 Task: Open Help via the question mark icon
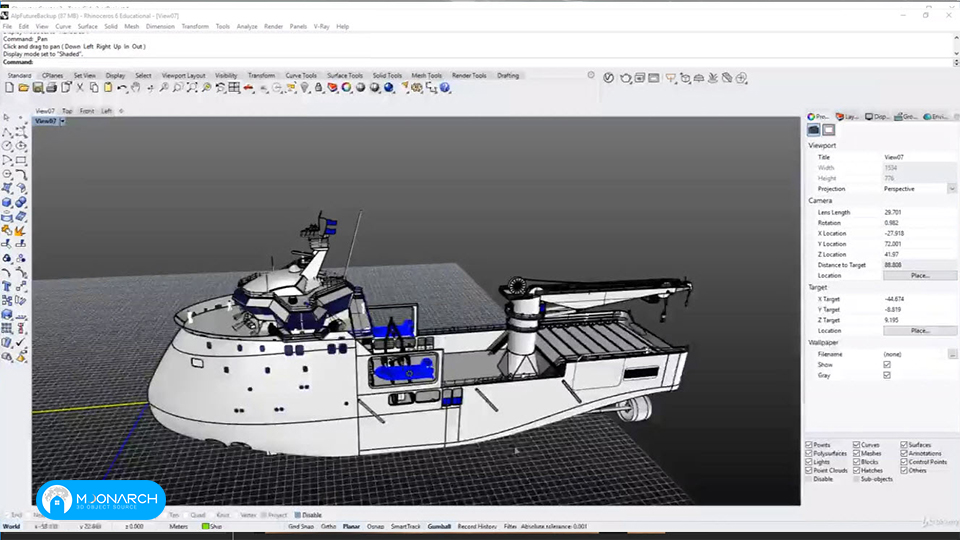[445, 88]
